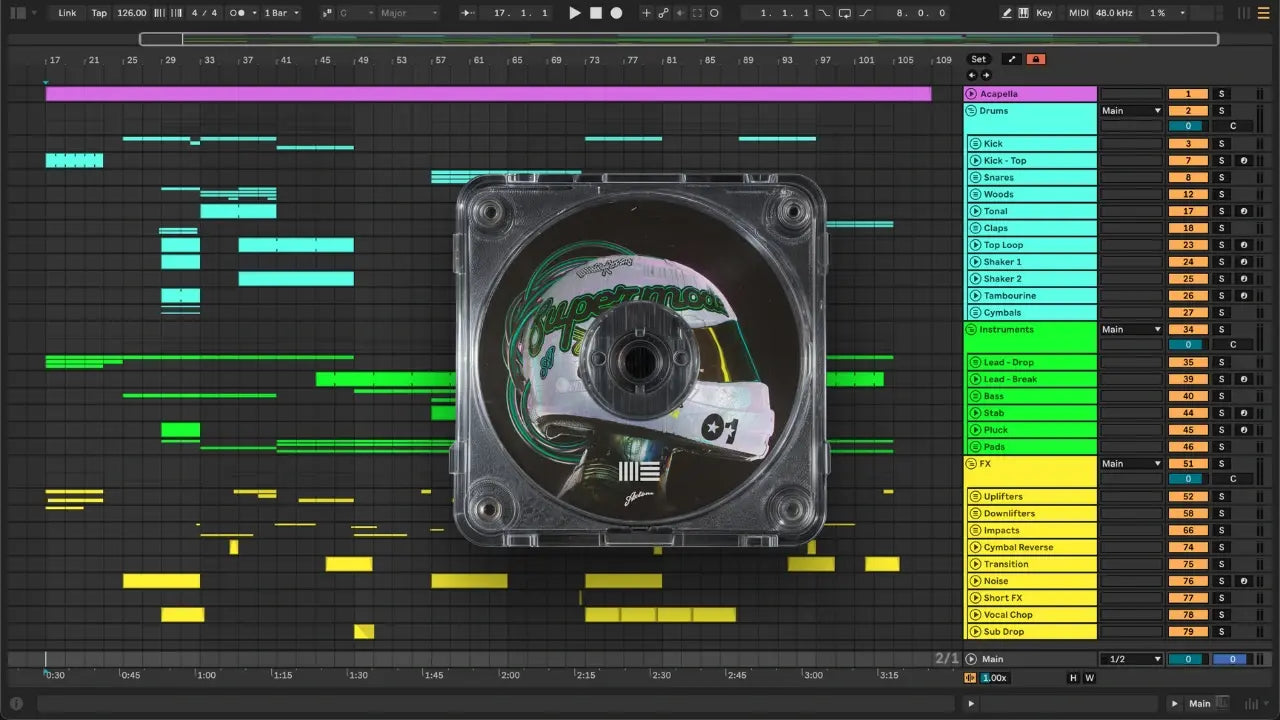Viewport: 1280px width, 720px height.
Task: Solo the Acapella track
Action: pyautogui.click(x=1220, y=94)
